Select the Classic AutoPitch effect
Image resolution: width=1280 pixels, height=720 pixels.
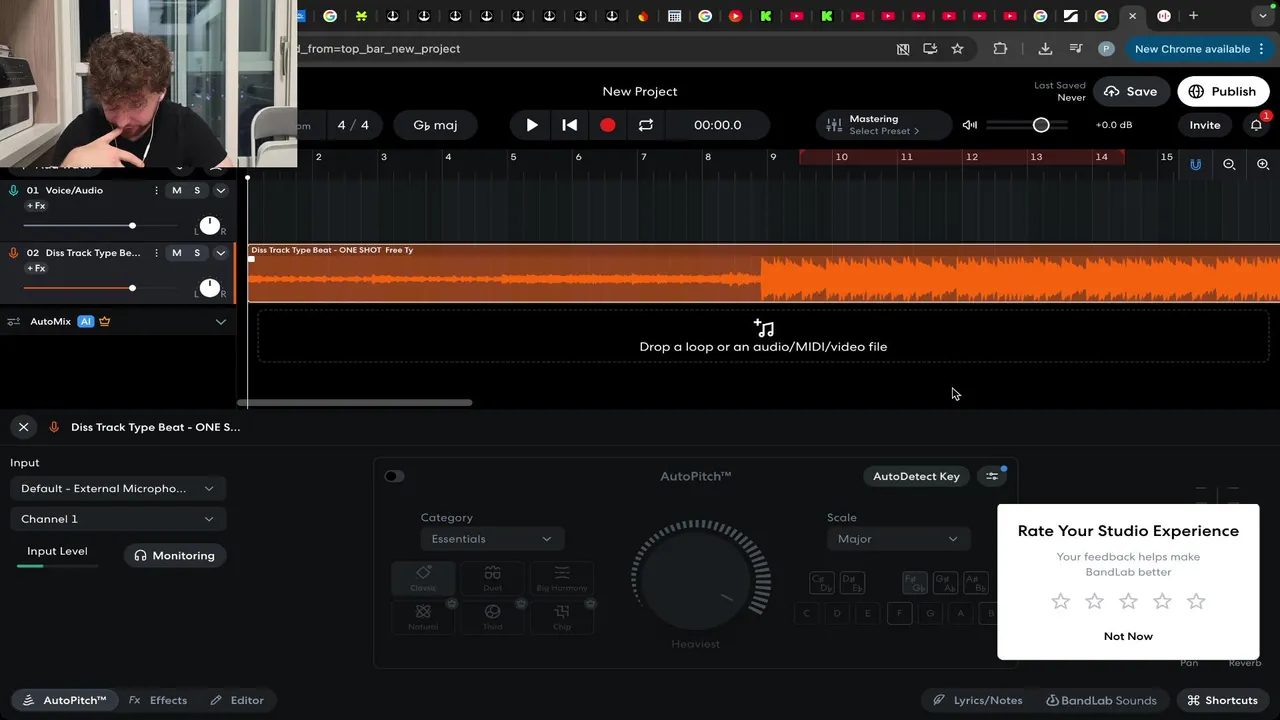point(423,578)
